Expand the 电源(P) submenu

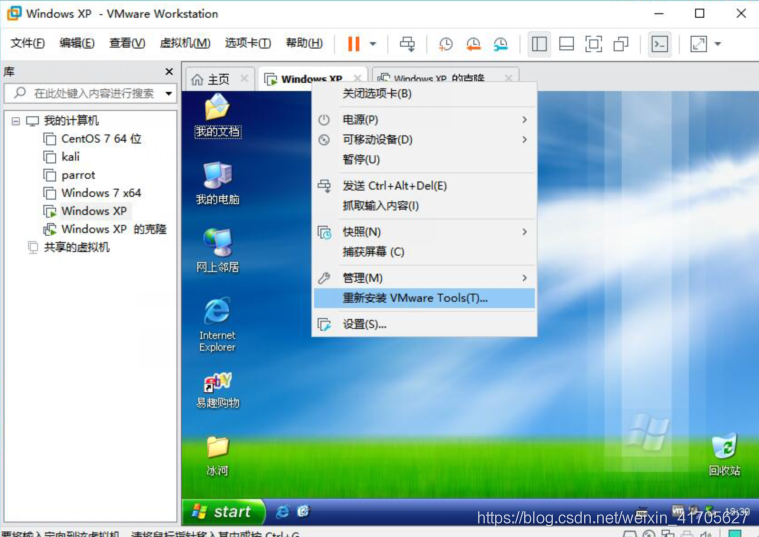[x=424, y=120]
